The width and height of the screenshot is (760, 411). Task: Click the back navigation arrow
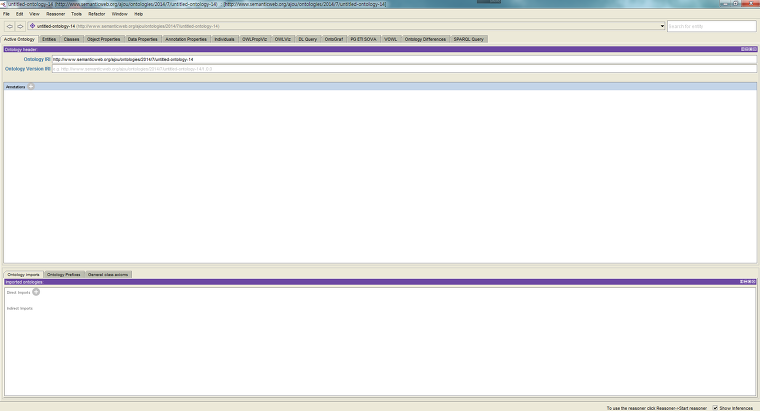(8, 26)
